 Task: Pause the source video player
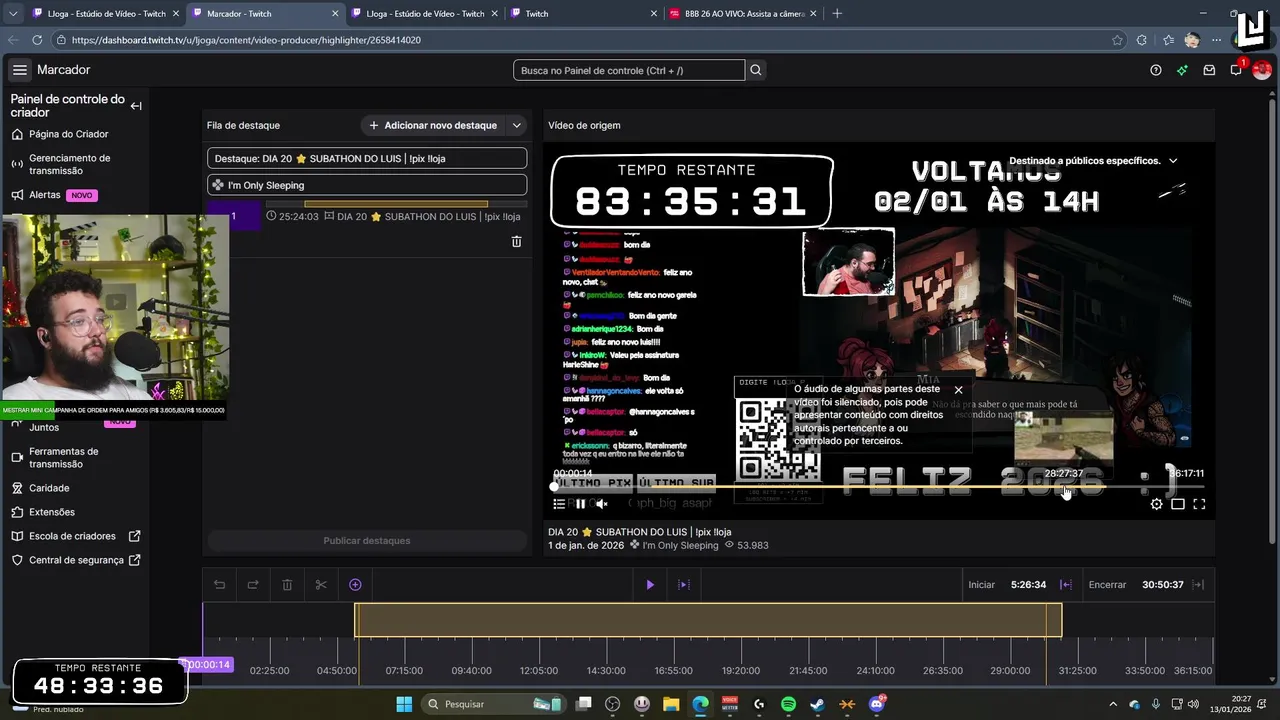point(580,504)
